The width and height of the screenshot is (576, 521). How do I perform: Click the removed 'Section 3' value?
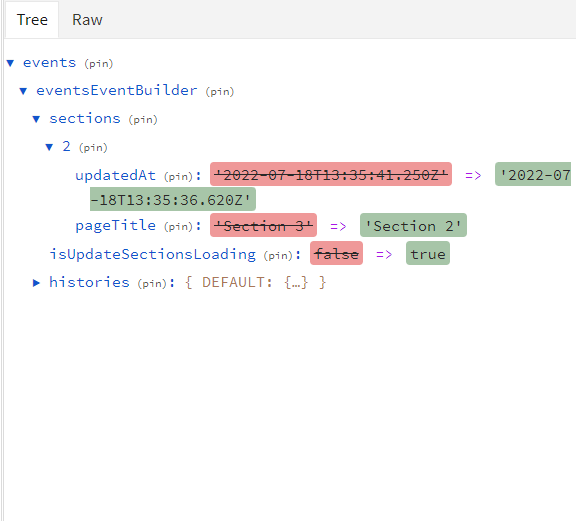coord(263,225)
